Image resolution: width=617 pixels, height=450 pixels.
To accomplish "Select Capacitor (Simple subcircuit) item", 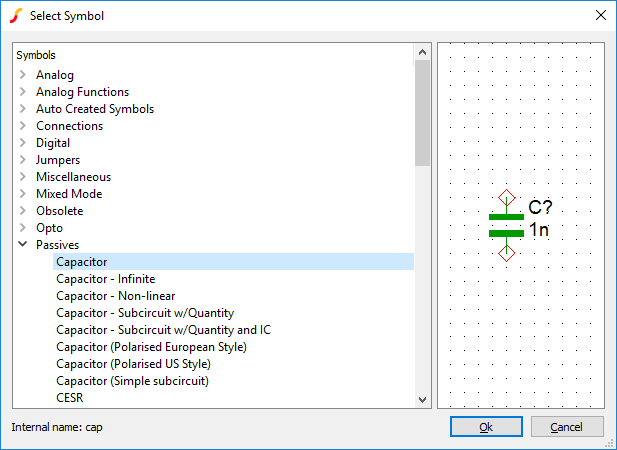I will click(132, 381).
